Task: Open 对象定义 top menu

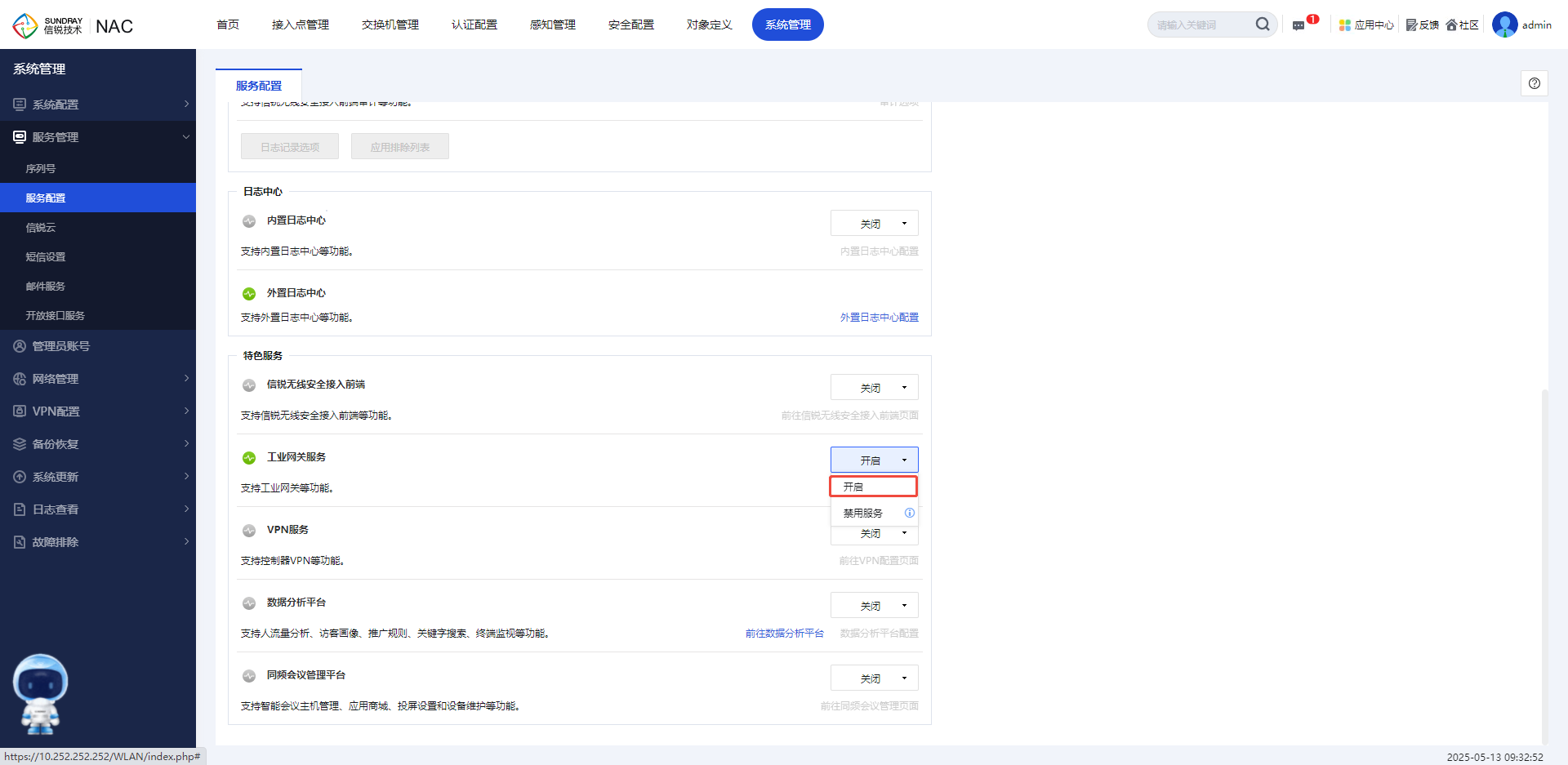Action: click(x=710, y=24)
